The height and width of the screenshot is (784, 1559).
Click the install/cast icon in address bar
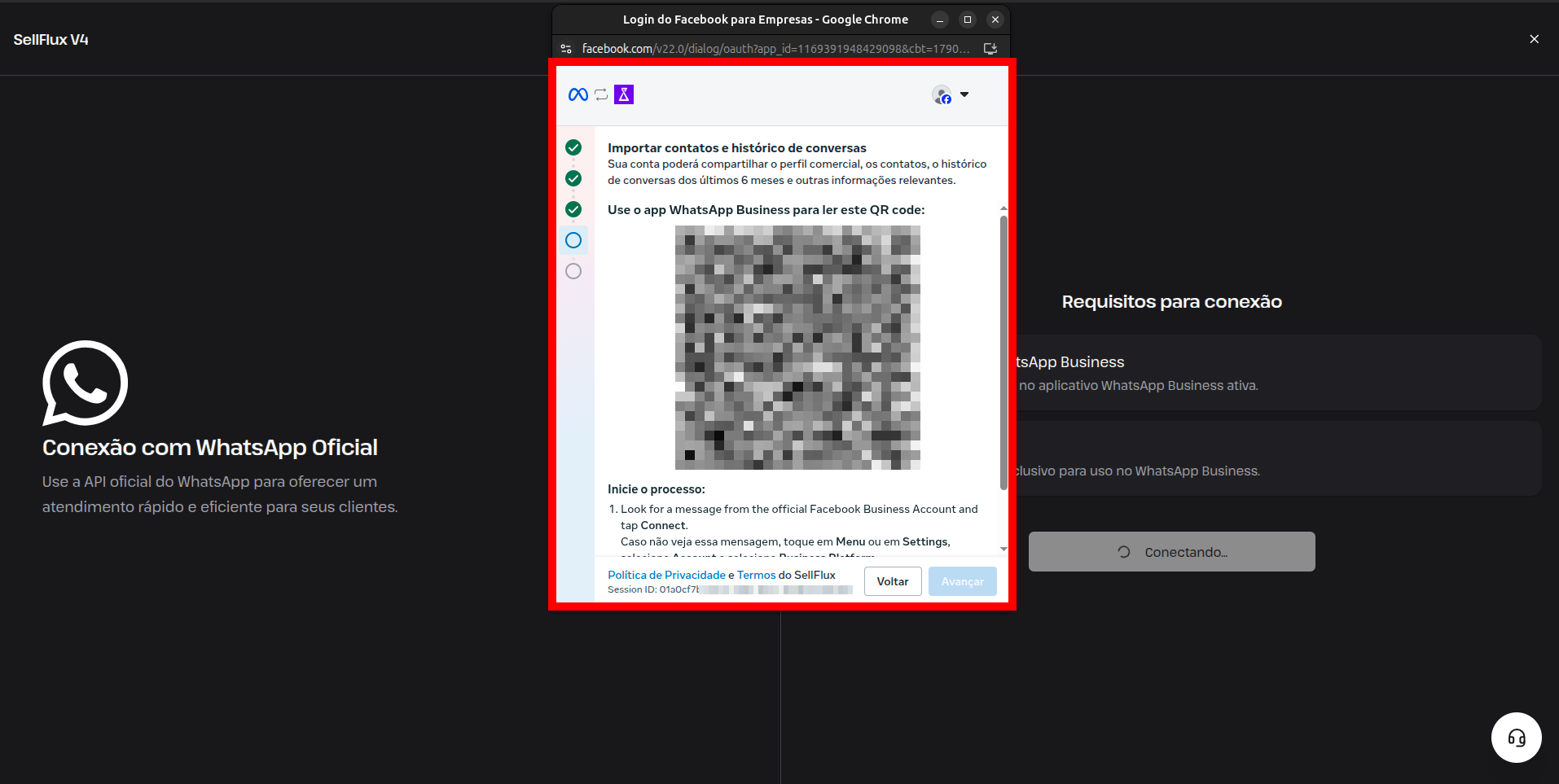990,49
